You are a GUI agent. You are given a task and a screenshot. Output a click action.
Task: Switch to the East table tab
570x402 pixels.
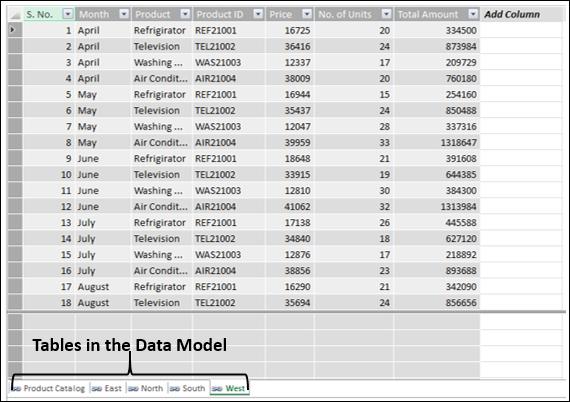(107, 388)
